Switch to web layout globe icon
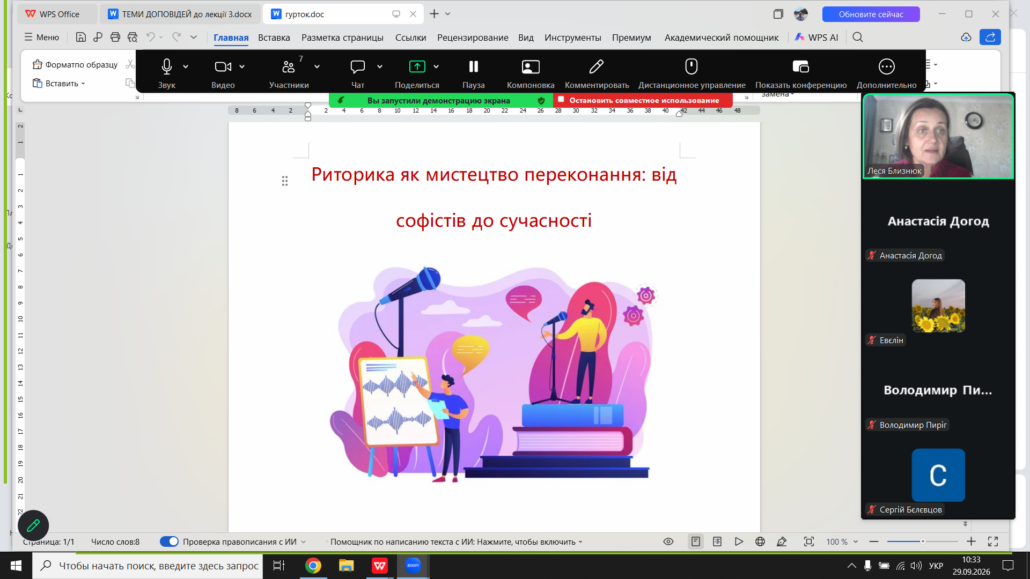1030x579 pixels. coord(760,542)
